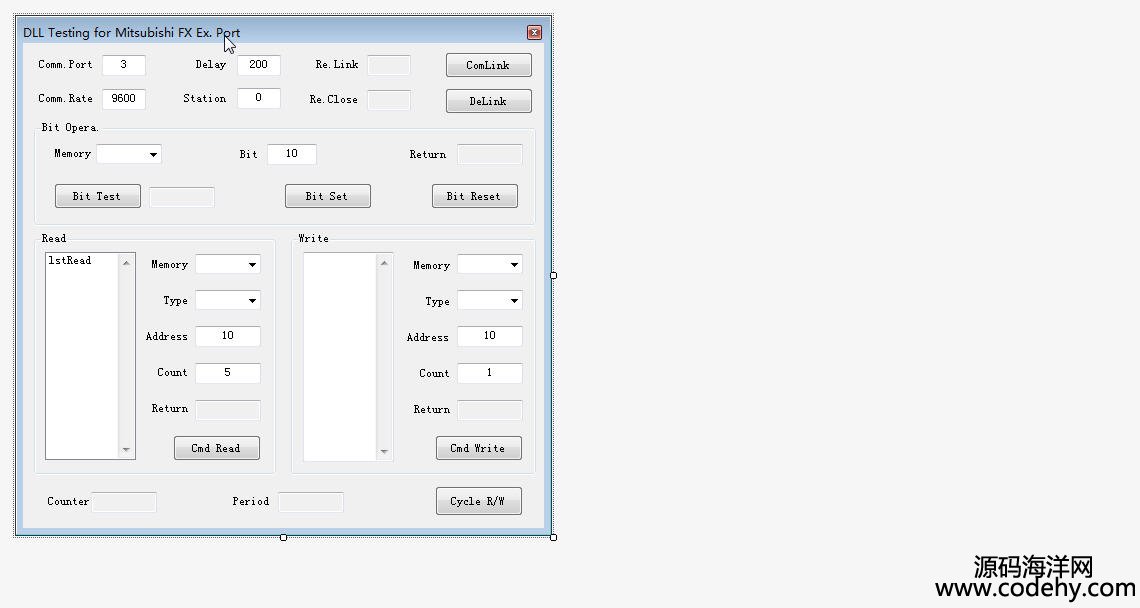Click the "Type" label in Read group
The width and height of the screenshot is (1140, 608).
[x=175, y=300]
